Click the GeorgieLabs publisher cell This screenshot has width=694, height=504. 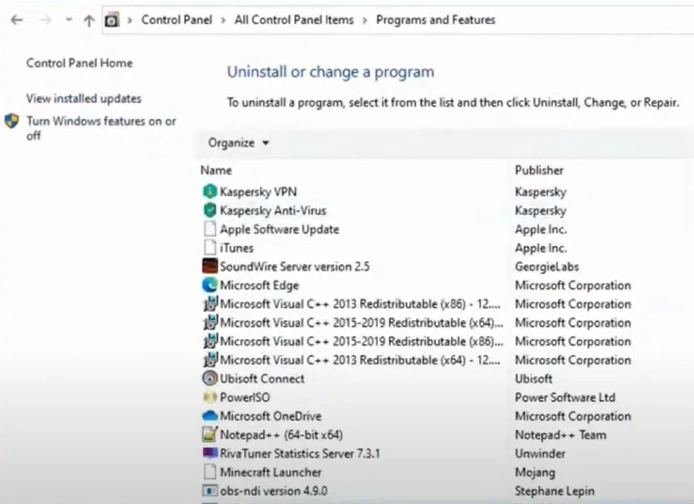point(547,266)
